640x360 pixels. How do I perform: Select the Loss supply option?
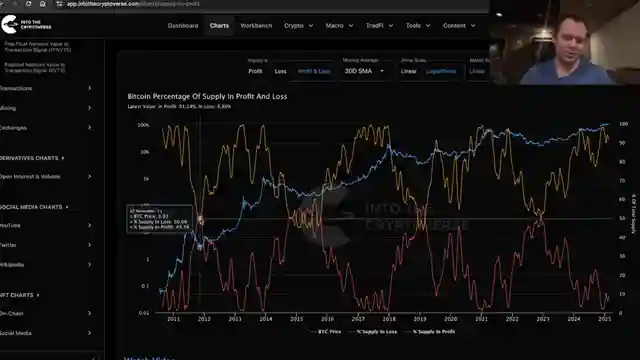coord(280,71)
